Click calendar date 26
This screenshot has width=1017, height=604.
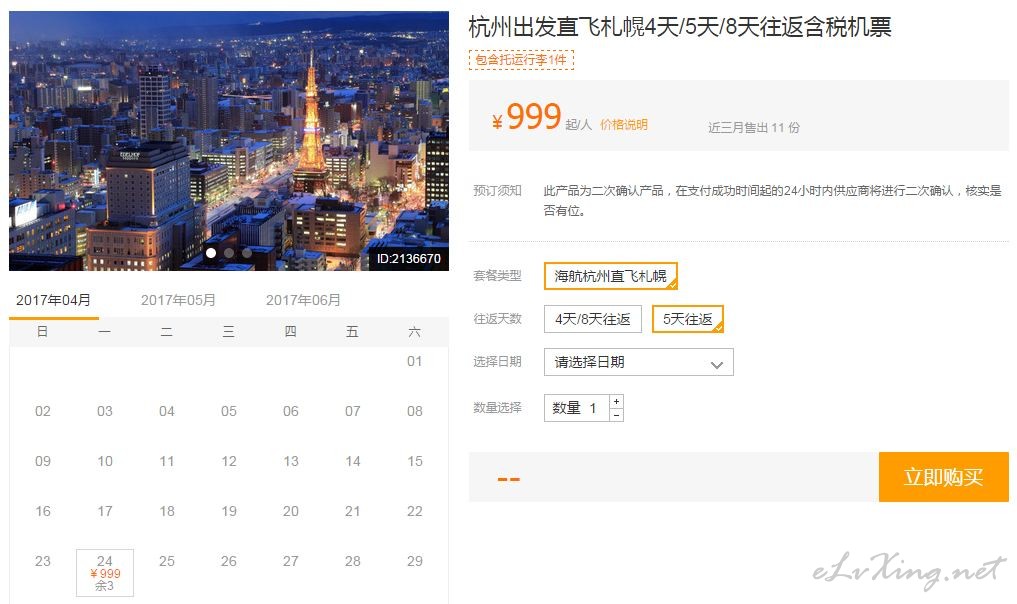coord(229,561)
